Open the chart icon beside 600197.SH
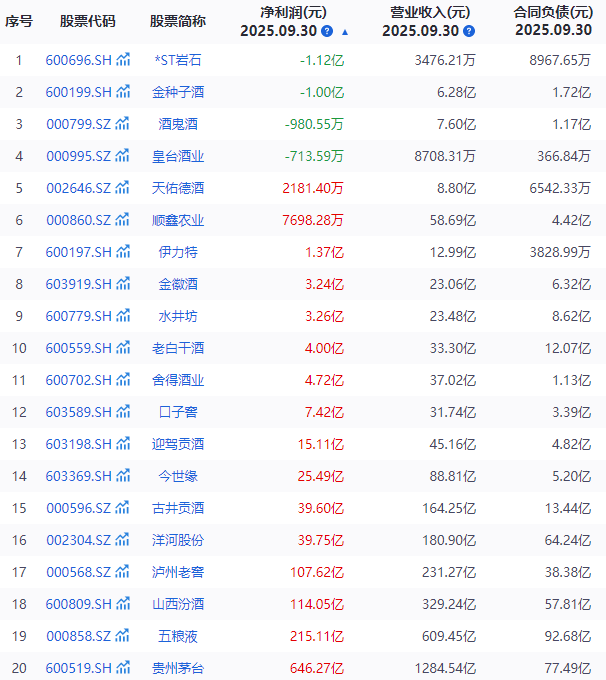This screenshot has width=606, height=680. [x=123, y=252]
